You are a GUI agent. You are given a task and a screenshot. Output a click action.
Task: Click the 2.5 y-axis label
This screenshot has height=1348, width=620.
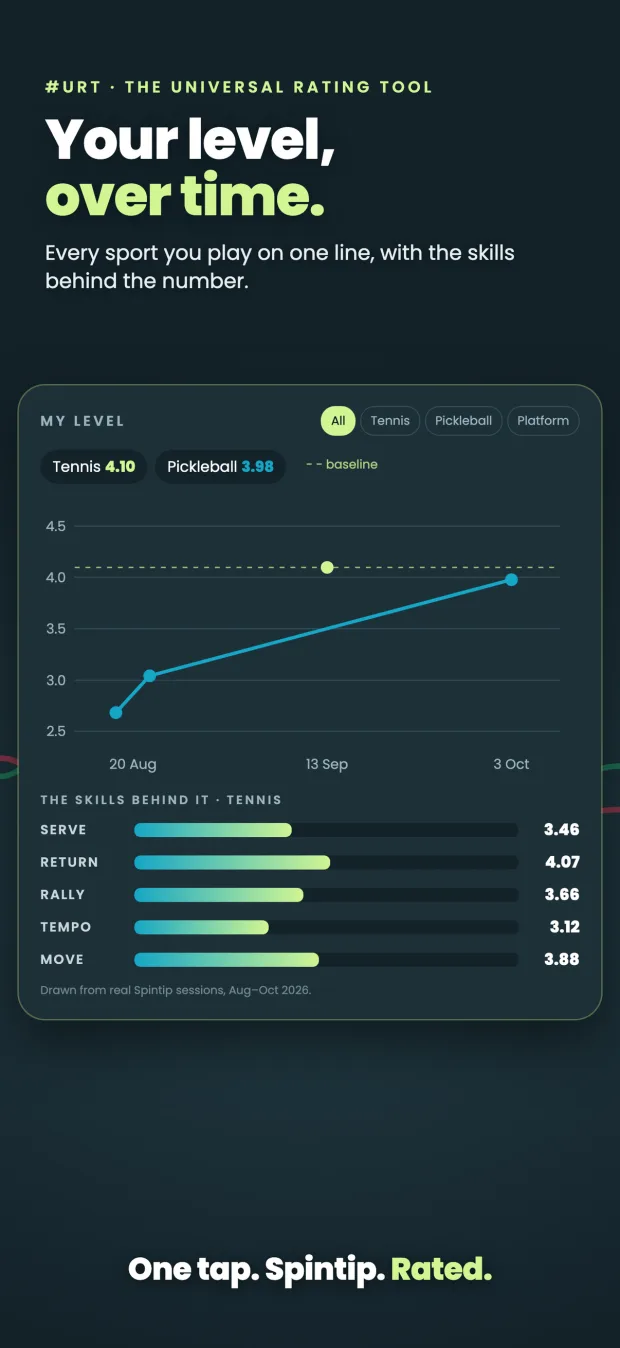[55, 731]
